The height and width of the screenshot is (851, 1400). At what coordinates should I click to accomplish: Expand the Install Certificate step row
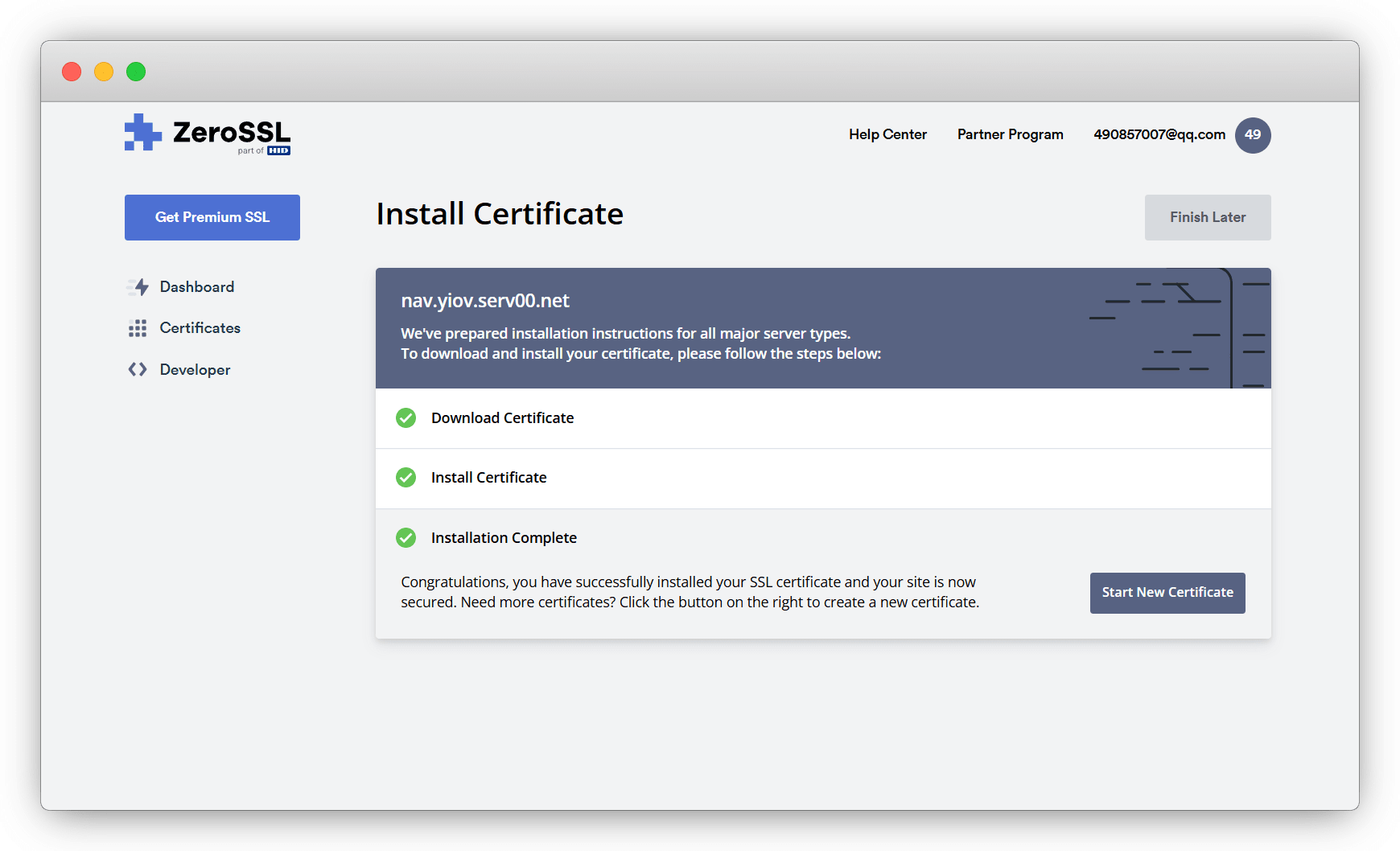point(489,478)
